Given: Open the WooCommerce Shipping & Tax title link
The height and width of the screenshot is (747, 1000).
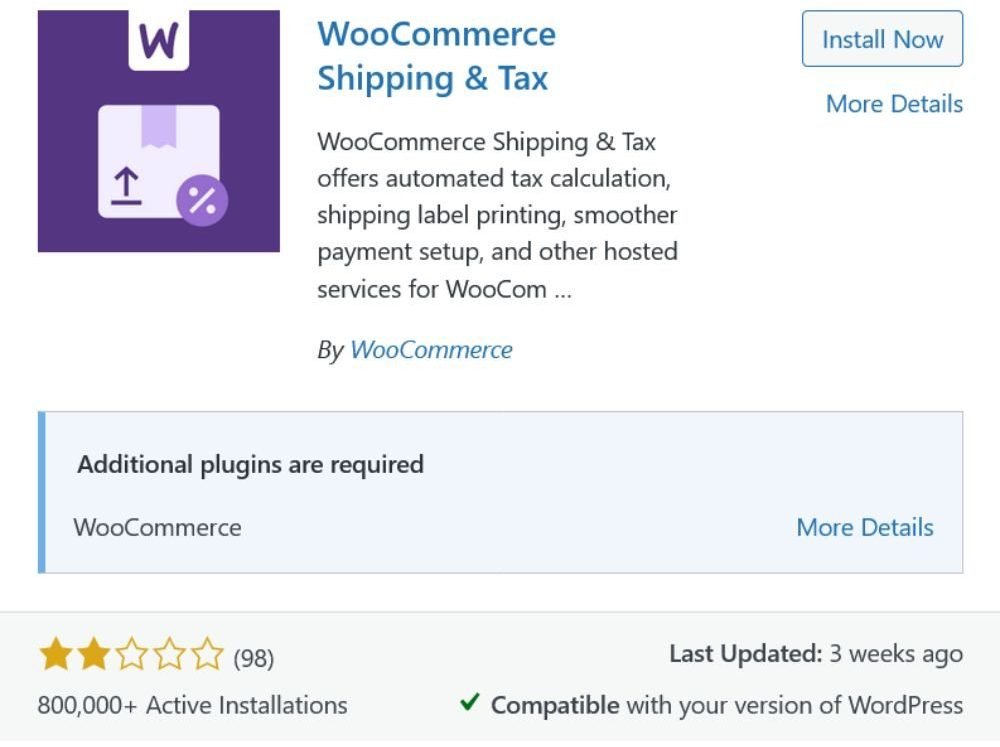Looking at the screenshot, I should coord(436,56).
